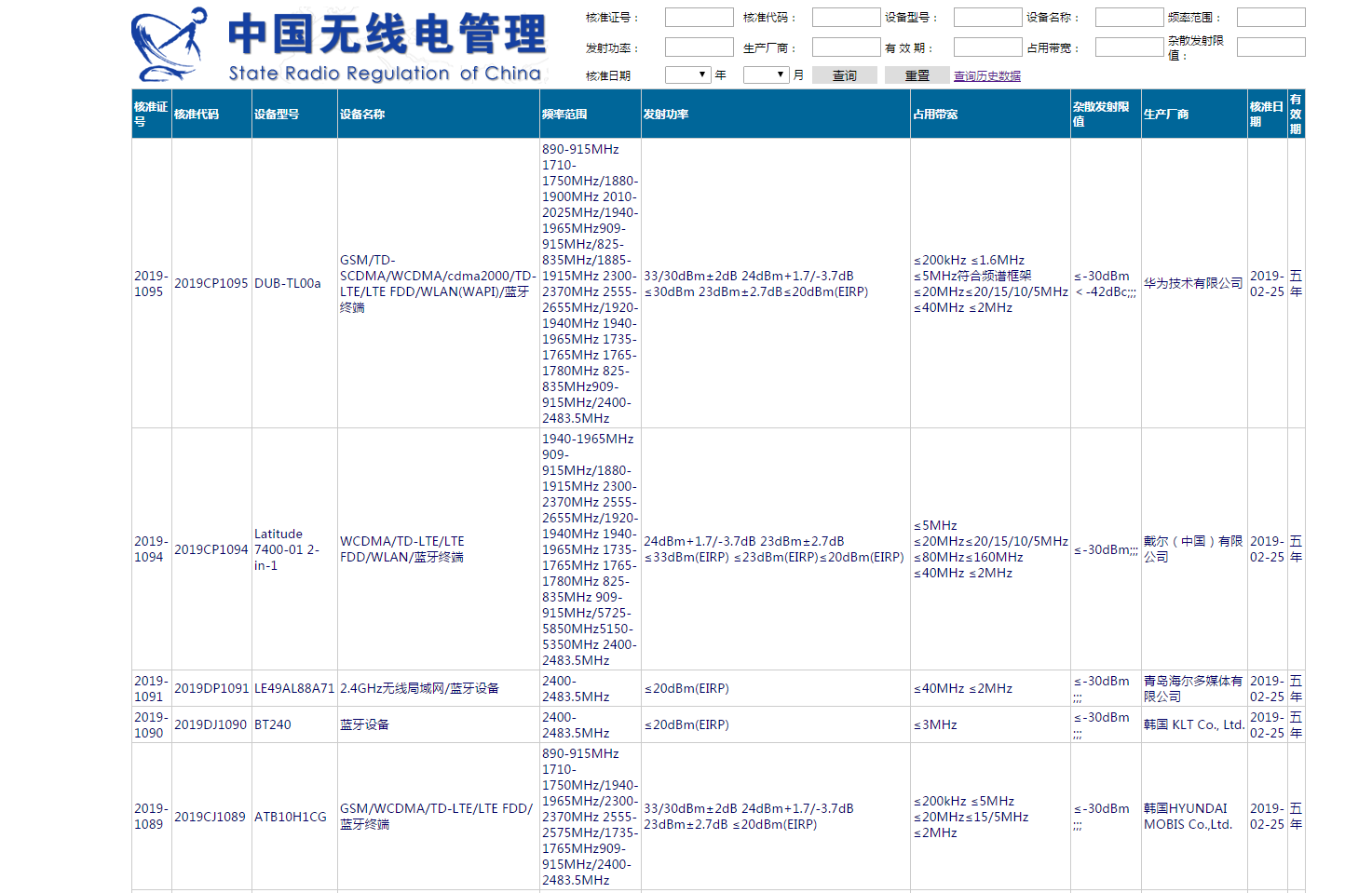Focus the 核准代码 search input
This screenshot has height=893, width=1372.
846,18
